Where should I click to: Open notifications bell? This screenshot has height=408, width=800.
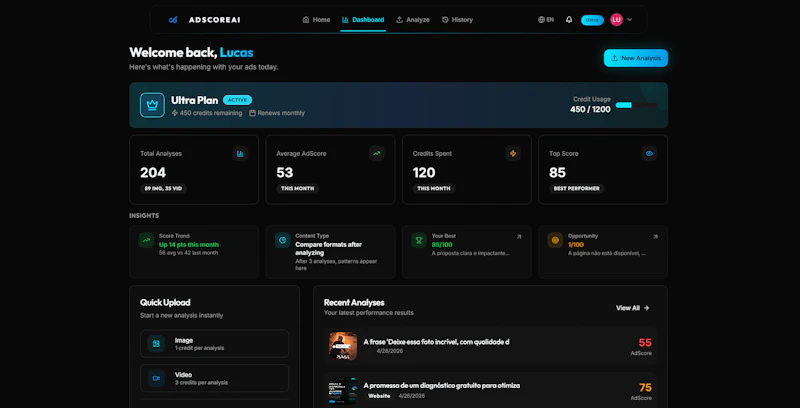pyautogui.click(x=569, y=20)
